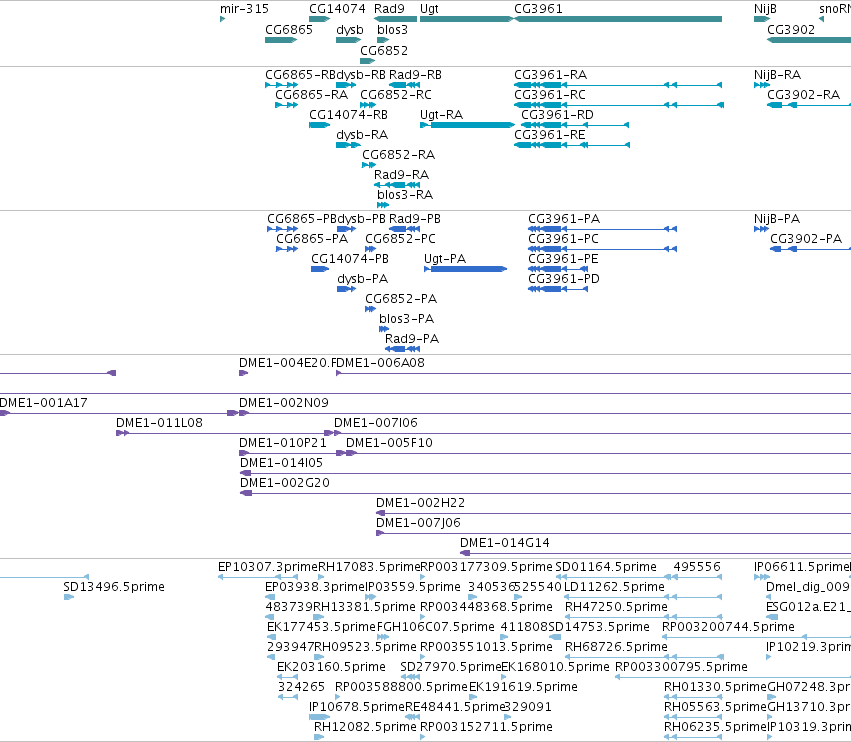Click BAC clone DME1-002G20
This screenshot has width=851, height=742.
285,483
